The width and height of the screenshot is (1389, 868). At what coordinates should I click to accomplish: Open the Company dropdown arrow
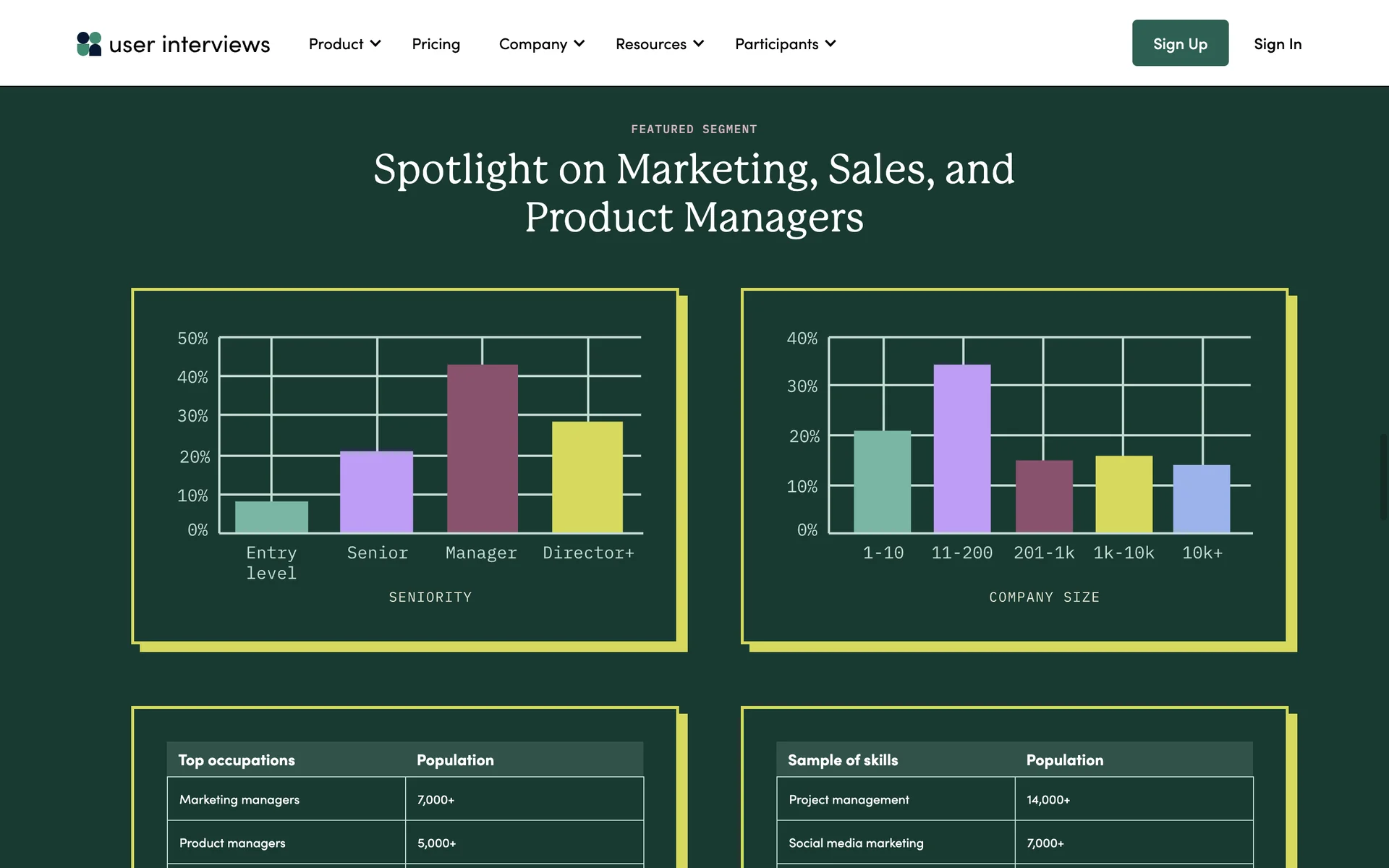point(579,43)
